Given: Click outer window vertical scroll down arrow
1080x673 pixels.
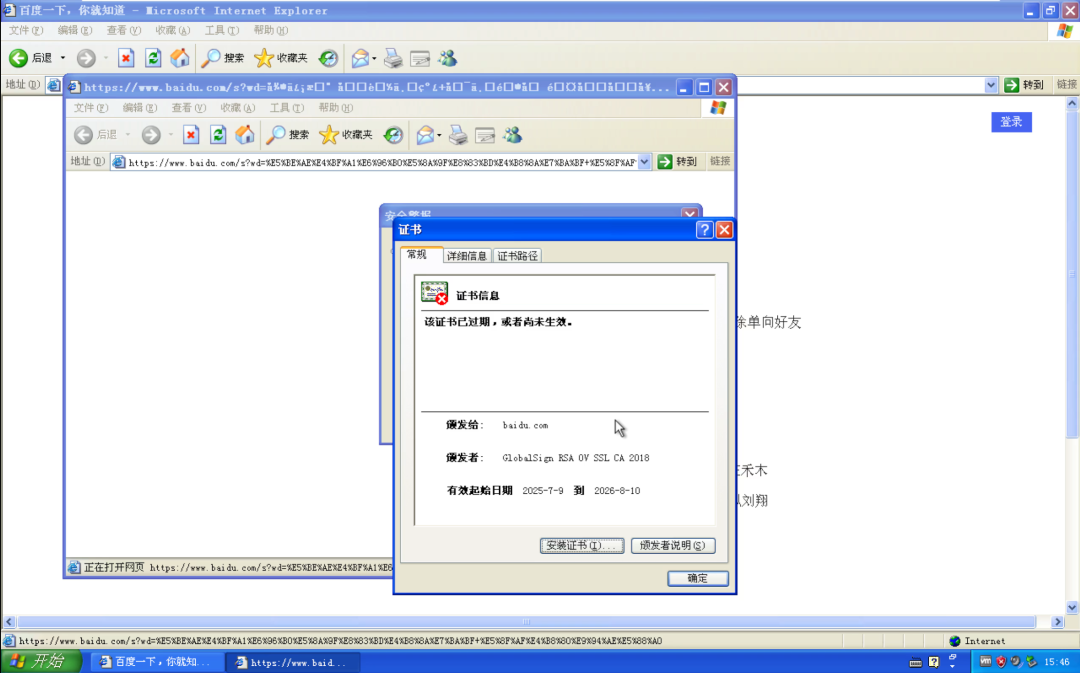Looking at the screenshot, I should tap(1072, 608).
